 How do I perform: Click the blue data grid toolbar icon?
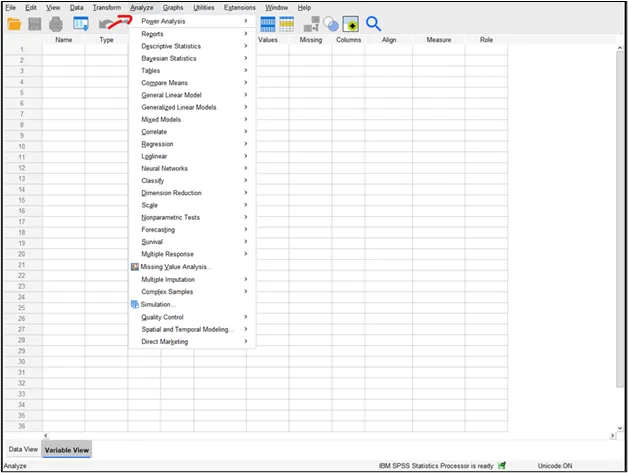point(268,24)
